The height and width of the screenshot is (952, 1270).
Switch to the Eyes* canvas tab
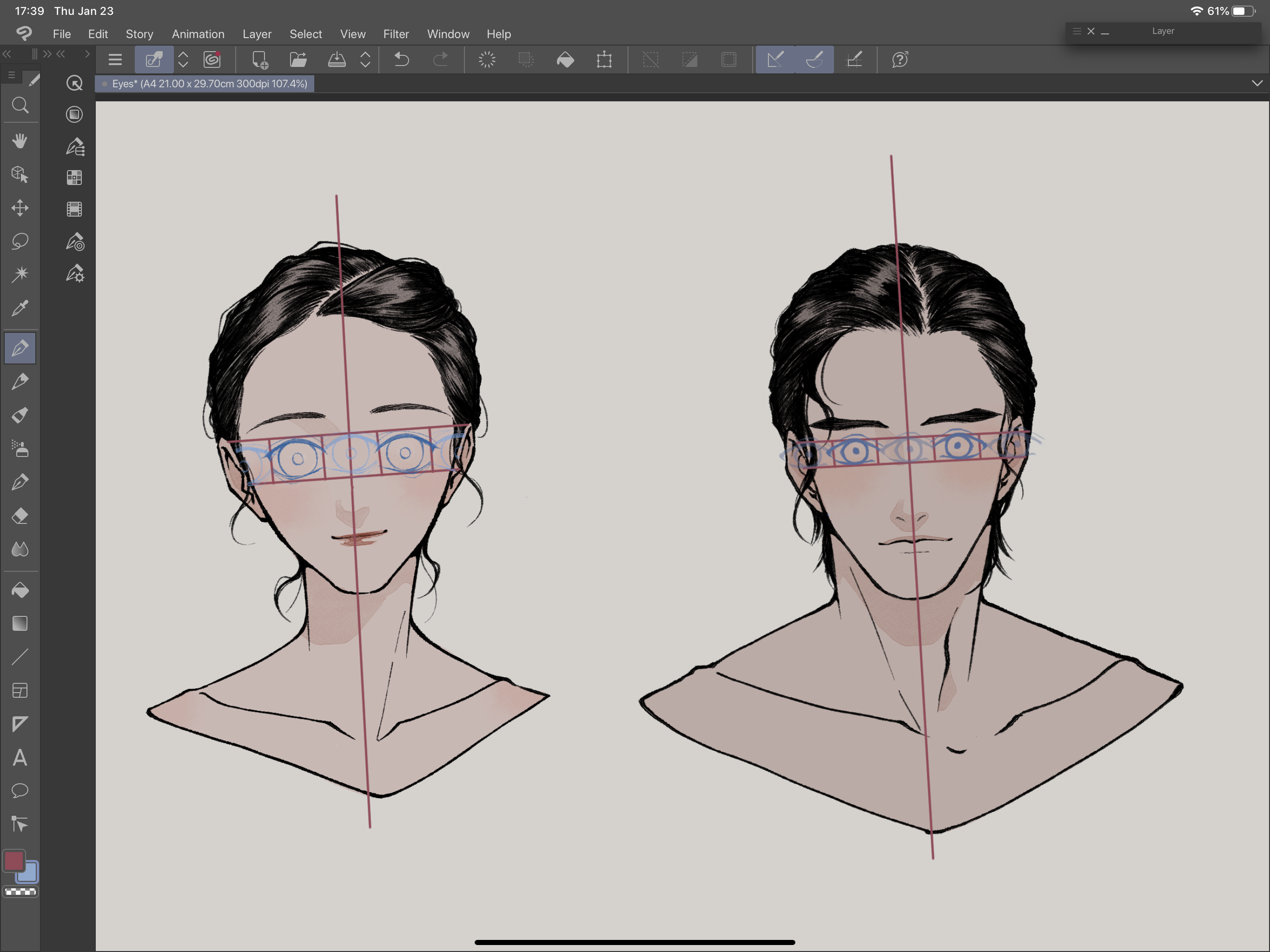point(209,84)
